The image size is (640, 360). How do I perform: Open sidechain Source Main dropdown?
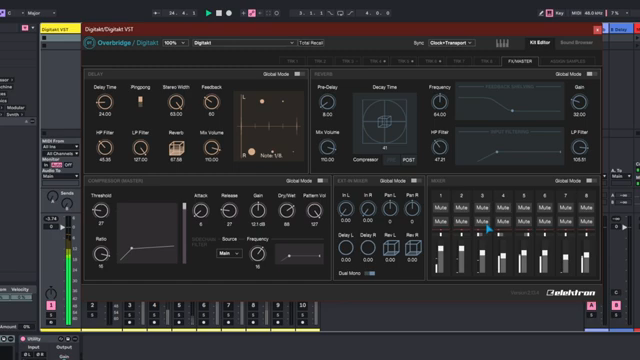pos(229,253)
